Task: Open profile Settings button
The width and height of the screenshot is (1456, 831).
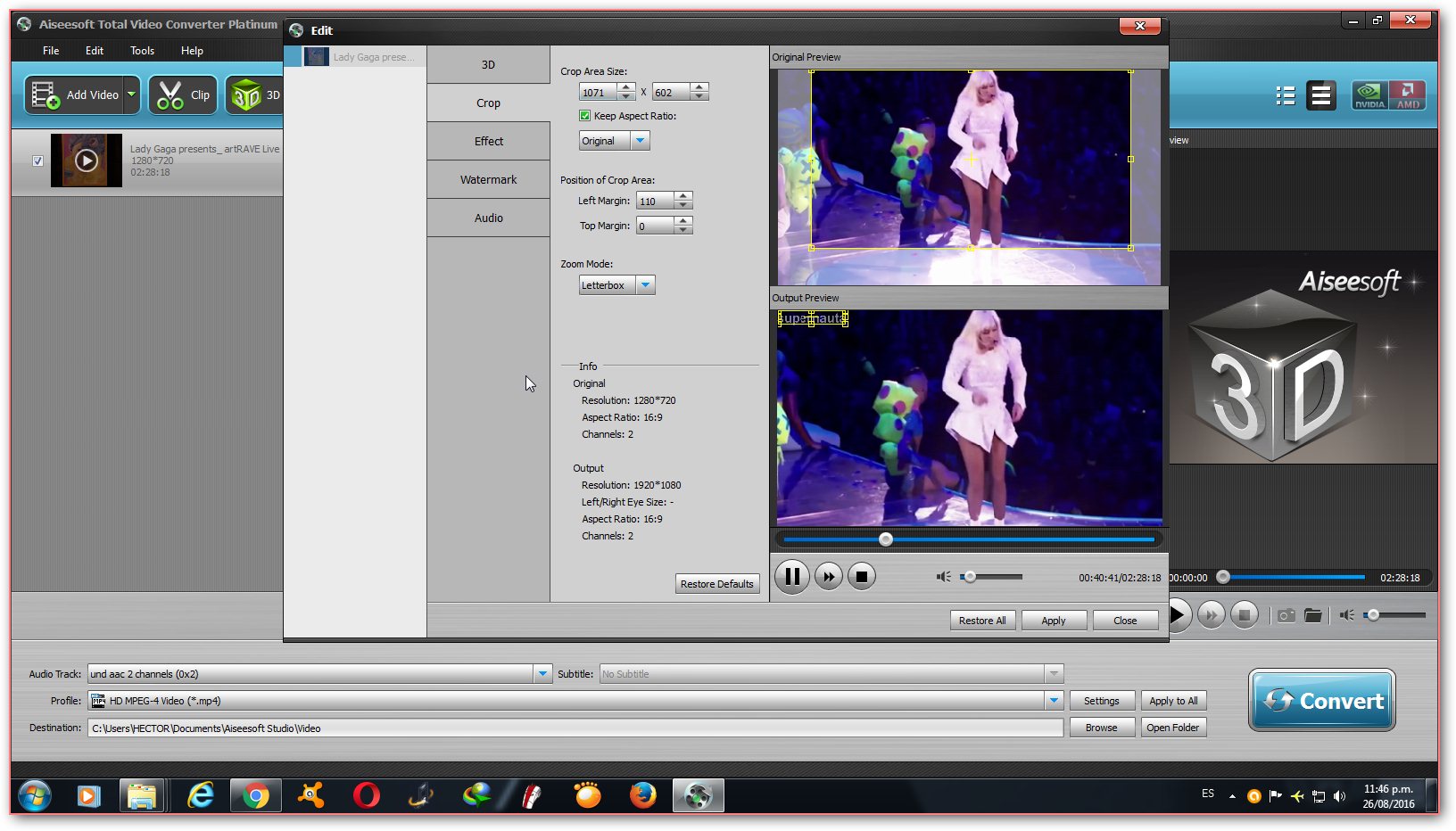Action: [1102, 701]
